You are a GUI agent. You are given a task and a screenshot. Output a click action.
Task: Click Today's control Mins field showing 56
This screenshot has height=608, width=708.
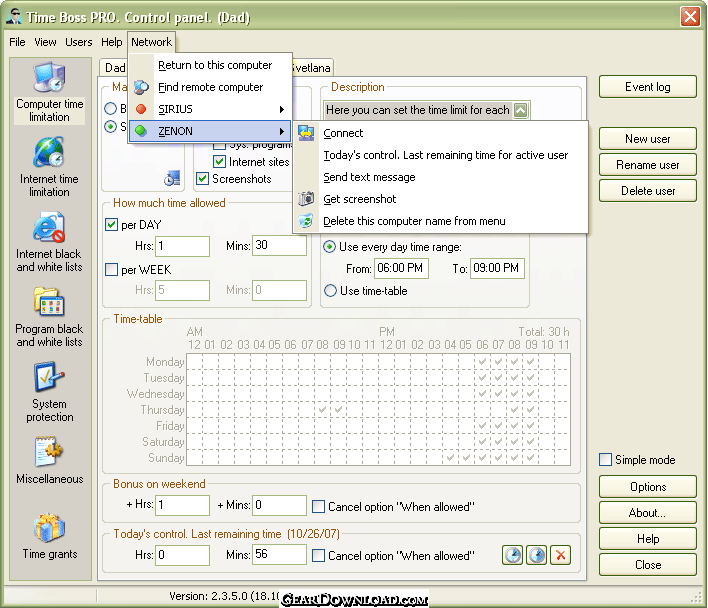[279, 554]
